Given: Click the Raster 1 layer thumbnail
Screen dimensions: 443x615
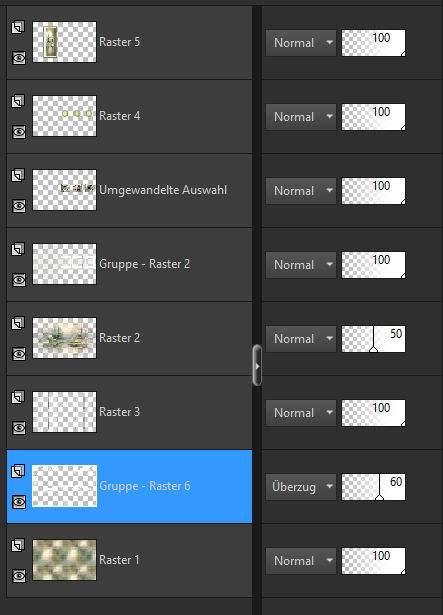Looking at the screenshot, I should point(64,560).
